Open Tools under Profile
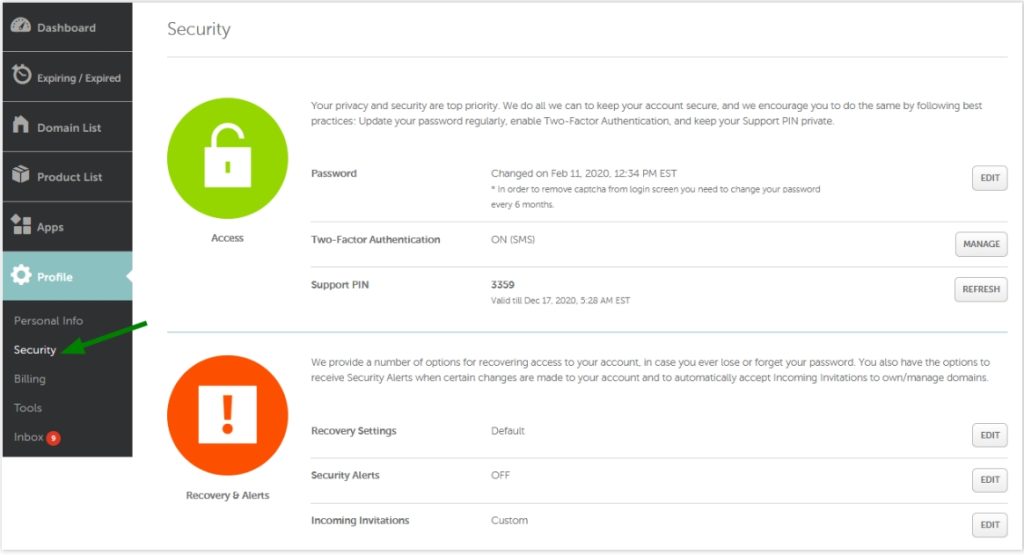This screenshot has height=555, width=1024. [x=28, y=408]
